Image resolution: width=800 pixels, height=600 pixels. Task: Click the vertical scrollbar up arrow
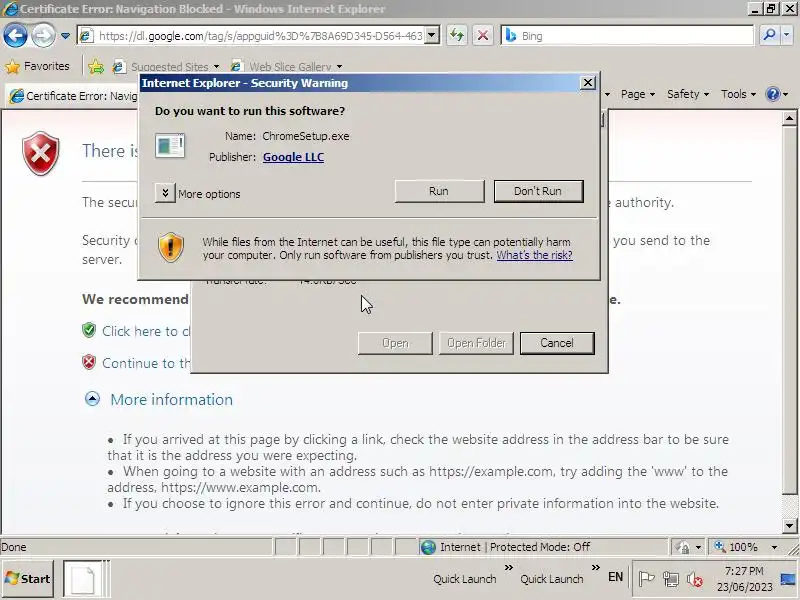pos(789,118)
